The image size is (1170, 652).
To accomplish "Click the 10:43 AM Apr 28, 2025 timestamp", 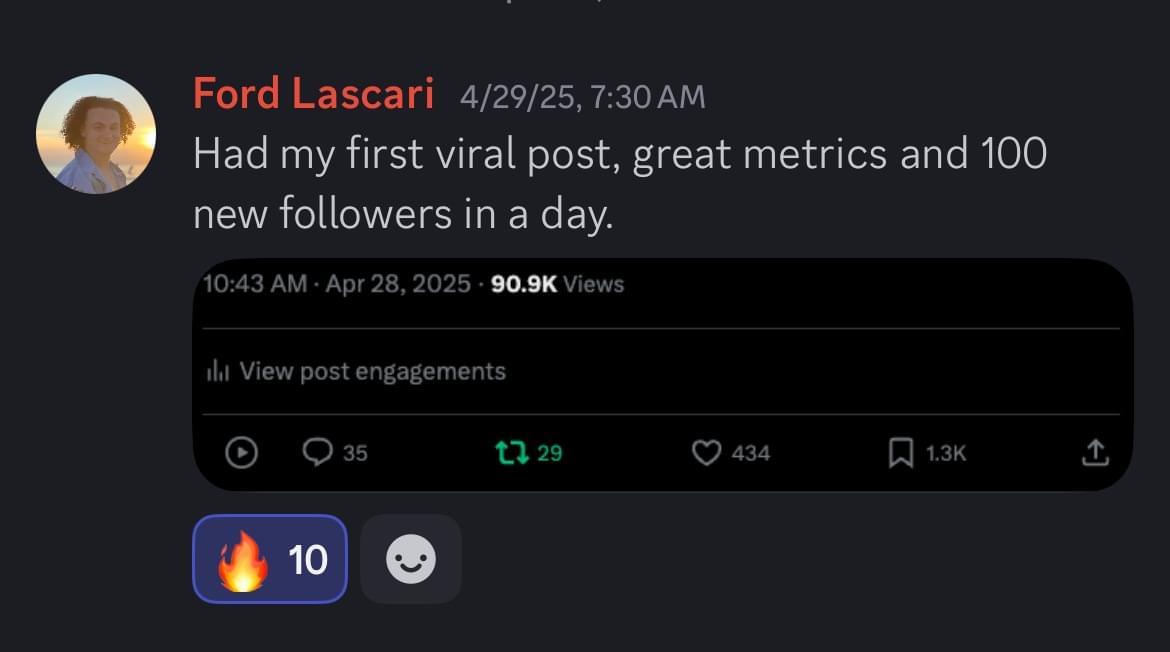I will click(336, 284).
